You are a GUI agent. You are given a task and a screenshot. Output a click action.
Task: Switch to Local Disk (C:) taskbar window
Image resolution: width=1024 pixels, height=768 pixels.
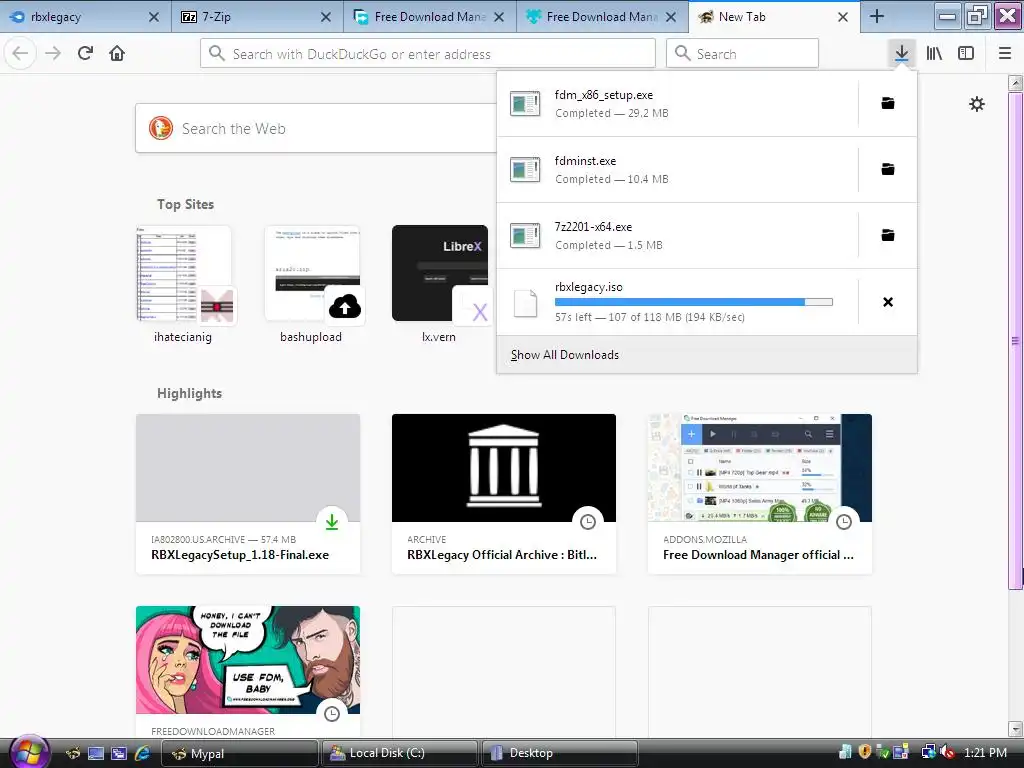[398, 754]
